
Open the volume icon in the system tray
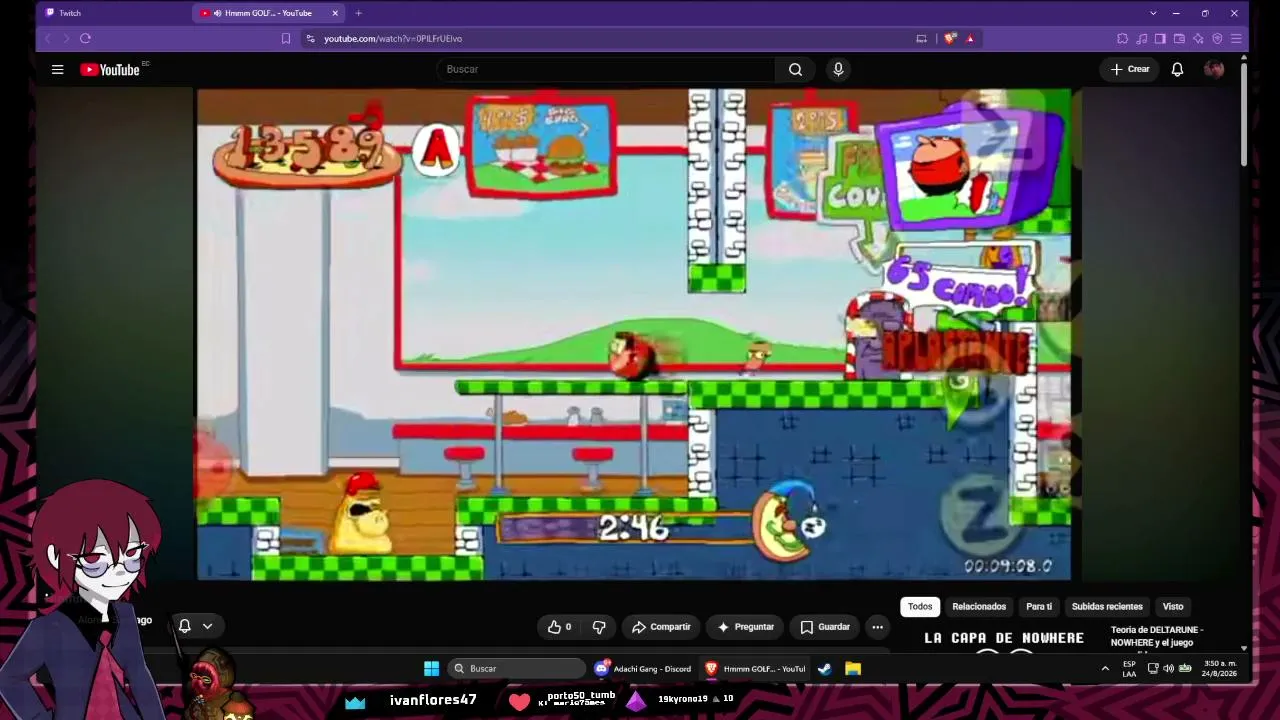(1169, 668)
